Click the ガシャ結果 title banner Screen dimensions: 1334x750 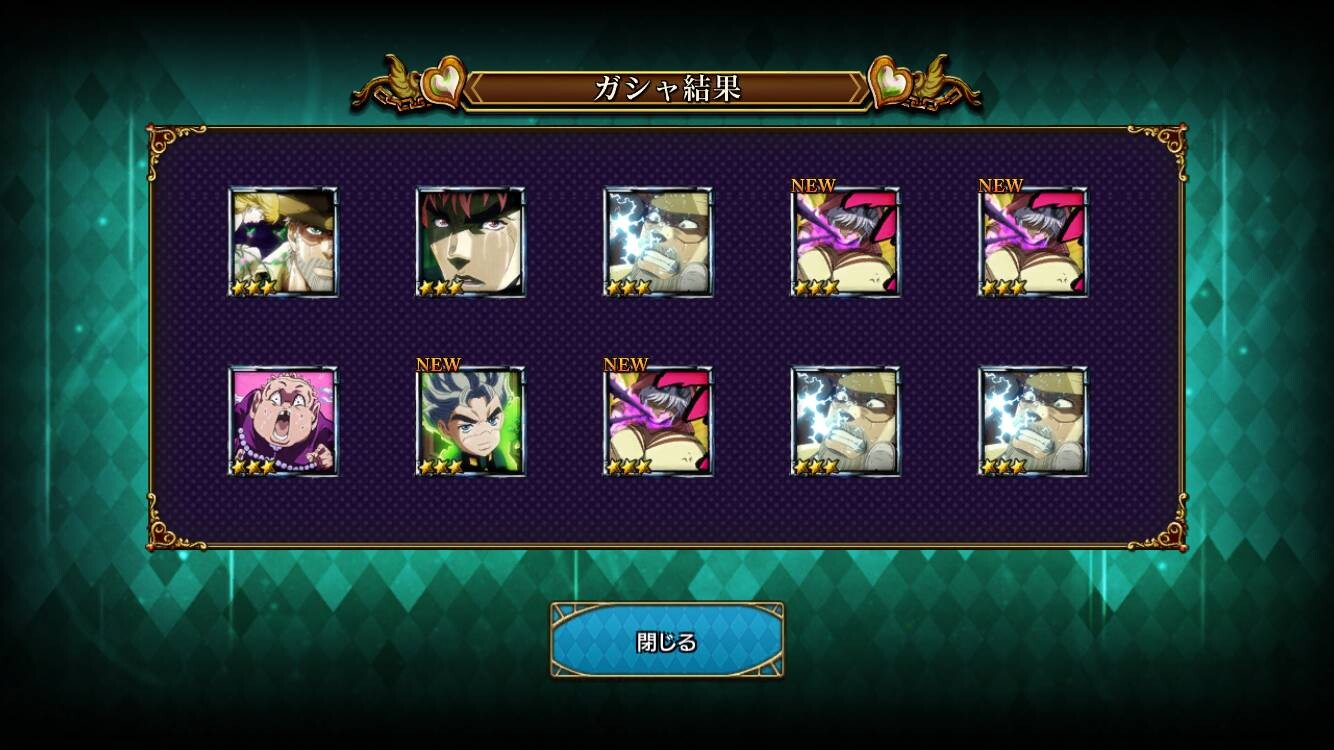(x=667, y=88)
